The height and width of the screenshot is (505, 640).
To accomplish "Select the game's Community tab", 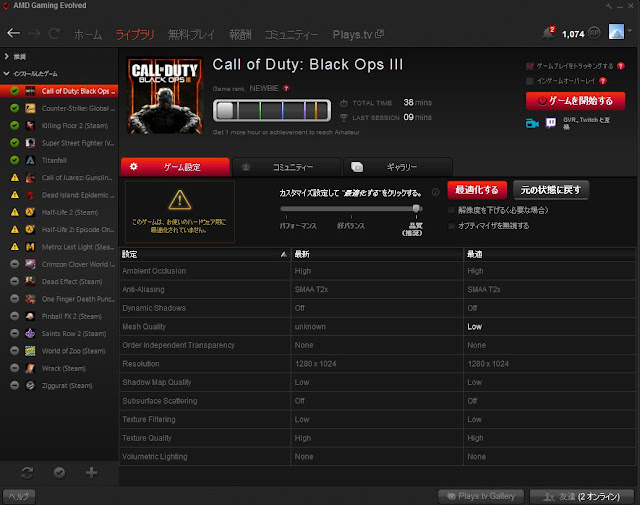I will click(x=287, y=167).
